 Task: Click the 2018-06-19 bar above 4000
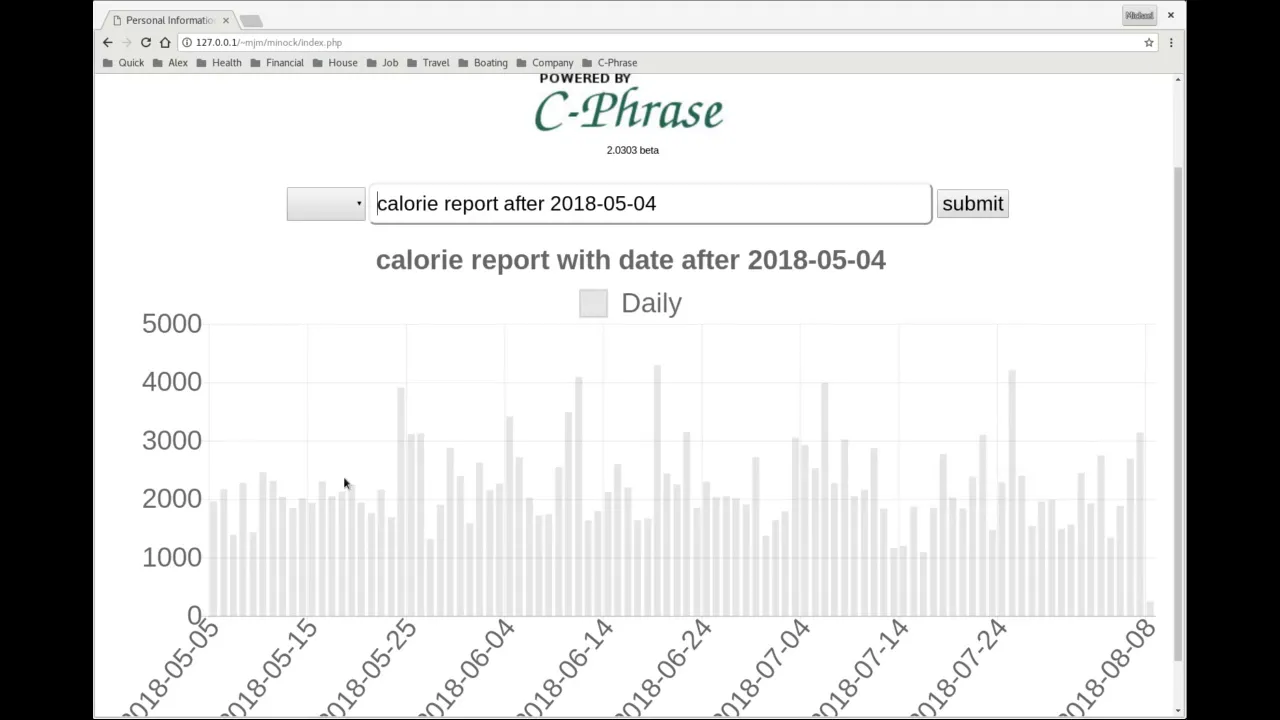pos(657,490)
